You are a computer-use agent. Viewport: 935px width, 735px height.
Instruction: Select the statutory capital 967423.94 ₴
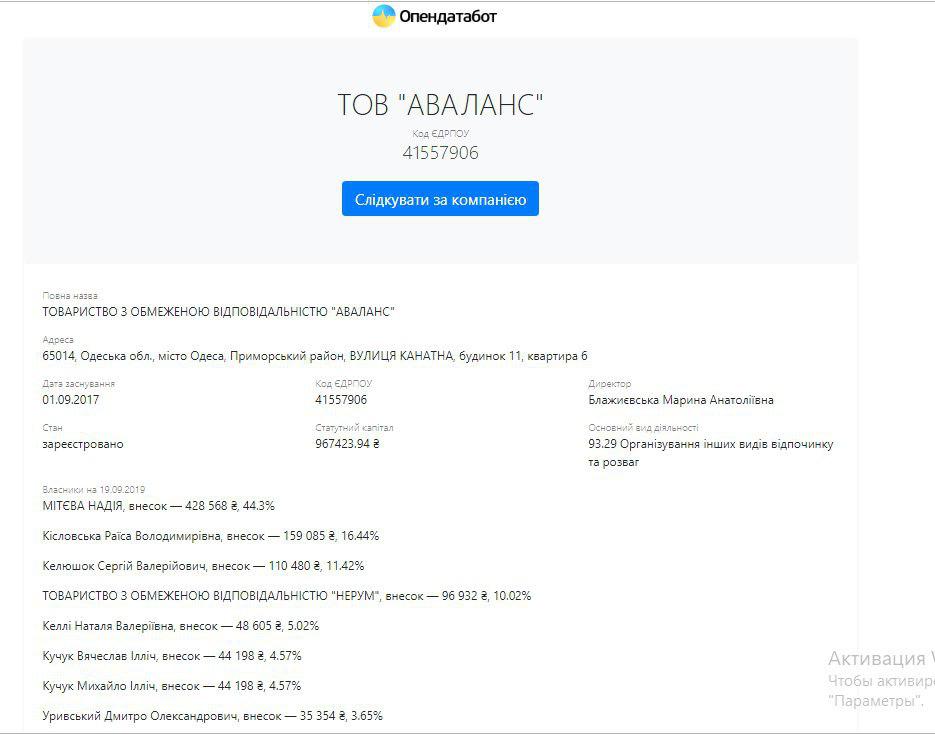[x=348, y=444]
